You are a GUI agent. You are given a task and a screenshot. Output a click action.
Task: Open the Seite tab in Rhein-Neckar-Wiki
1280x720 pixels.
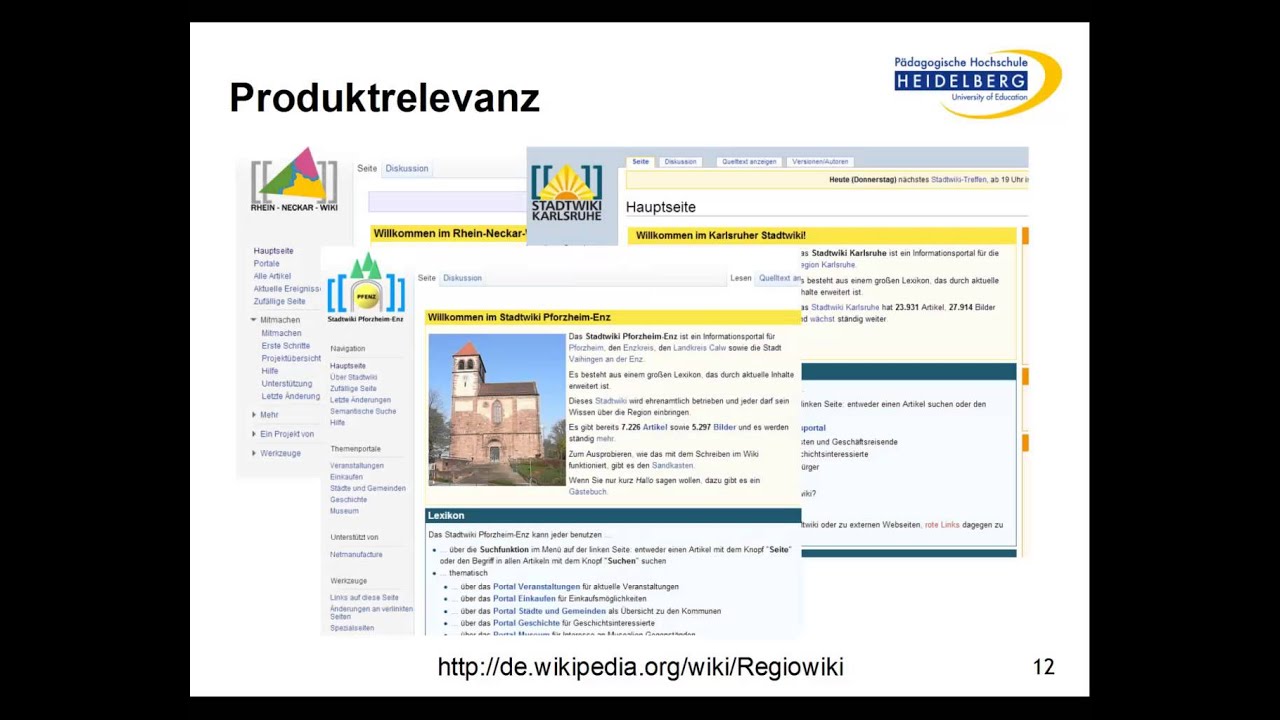(x=367, y=168)
